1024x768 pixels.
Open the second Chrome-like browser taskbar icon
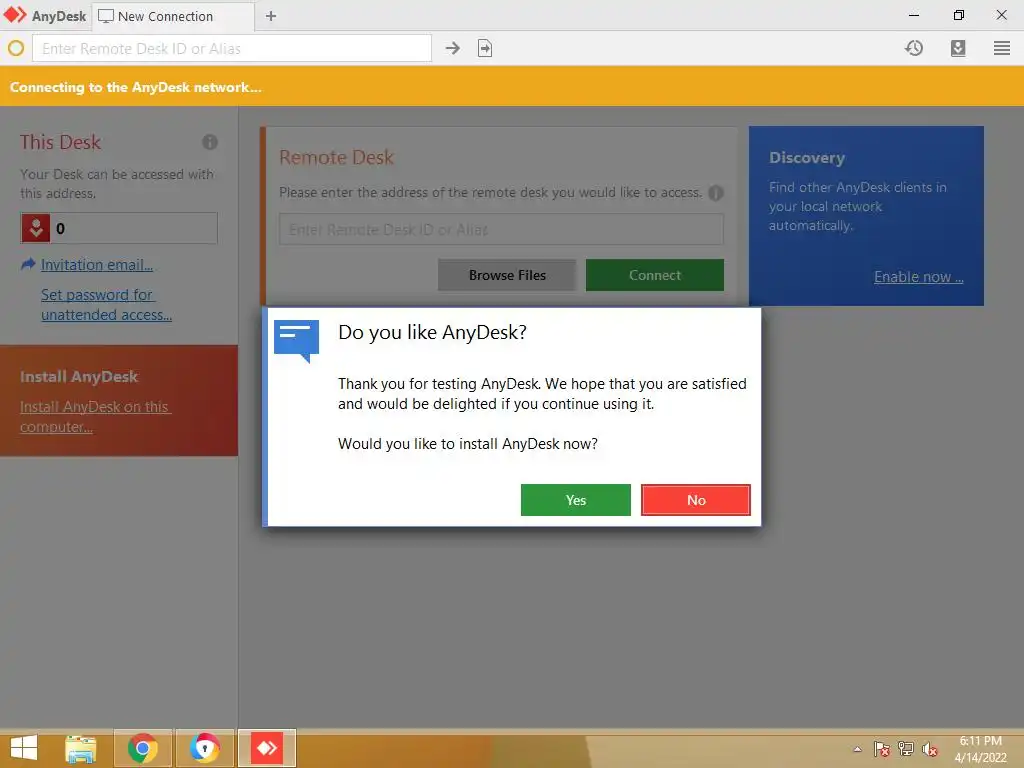[204, 748]
